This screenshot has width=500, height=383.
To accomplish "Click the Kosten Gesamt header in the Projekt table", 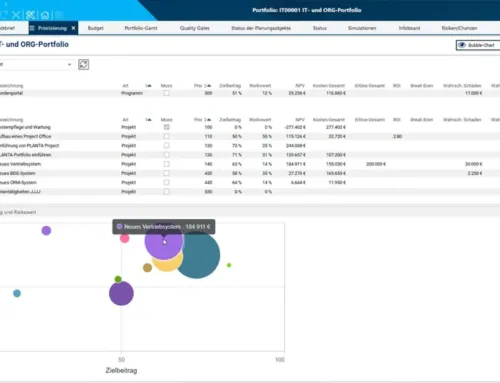I will click(329, 120).
